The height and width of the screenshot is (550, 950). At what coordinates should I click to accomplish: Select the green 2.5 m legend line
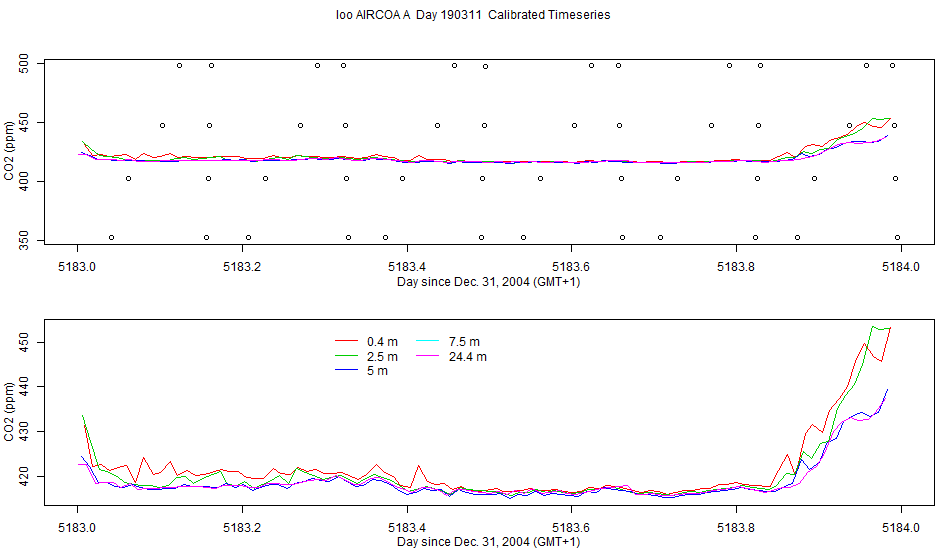pyautogui.click(x=347, y=356)
